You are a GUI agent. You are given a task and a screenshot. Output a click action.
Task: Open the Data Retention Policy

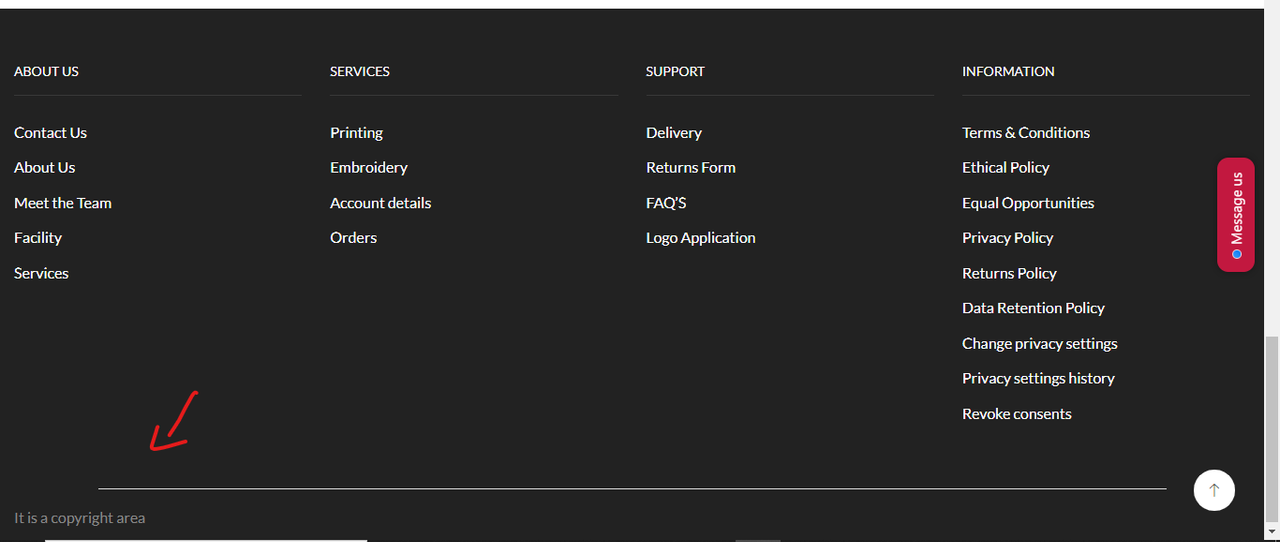point(1033,308)
